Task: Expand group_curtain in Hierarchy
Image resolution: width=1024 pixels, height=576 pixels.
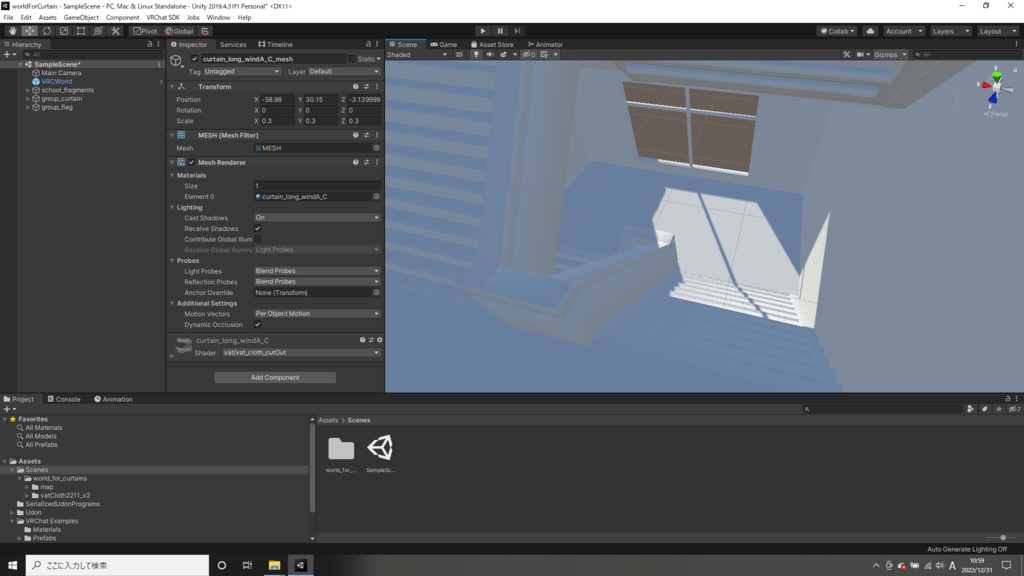Action: pyautogui.click(x=28, y=99)
